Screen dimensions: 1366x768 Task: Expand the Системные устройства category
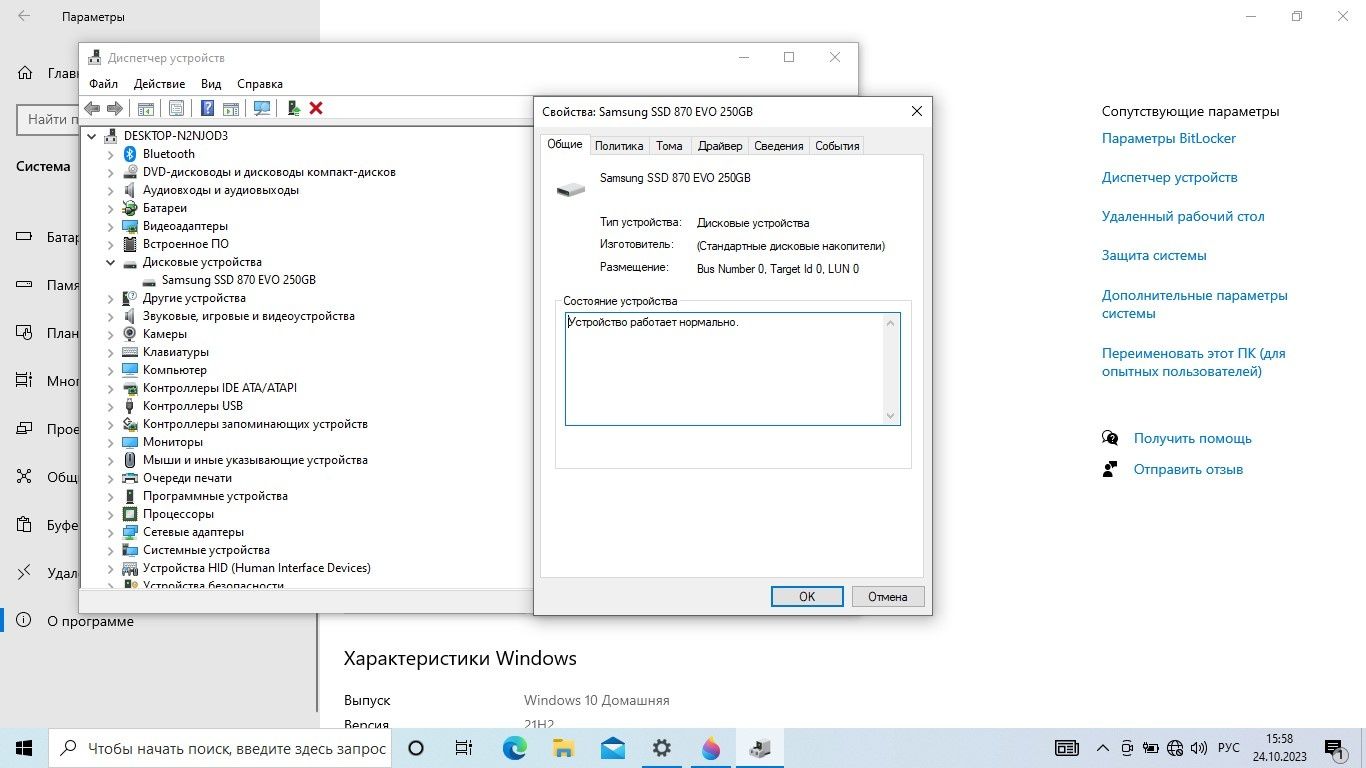click(x=111, y=550)
